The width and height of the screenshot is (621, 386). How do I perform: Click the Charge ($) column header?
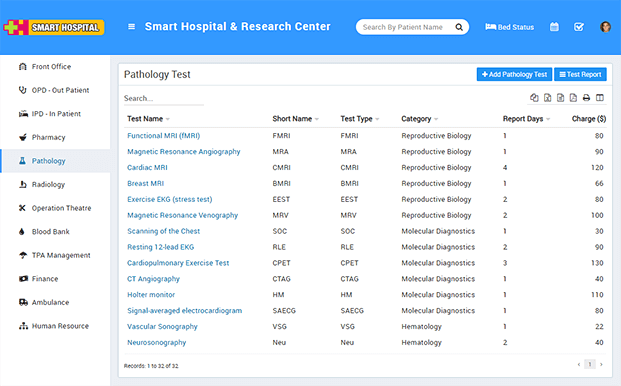tap(589, 119)
